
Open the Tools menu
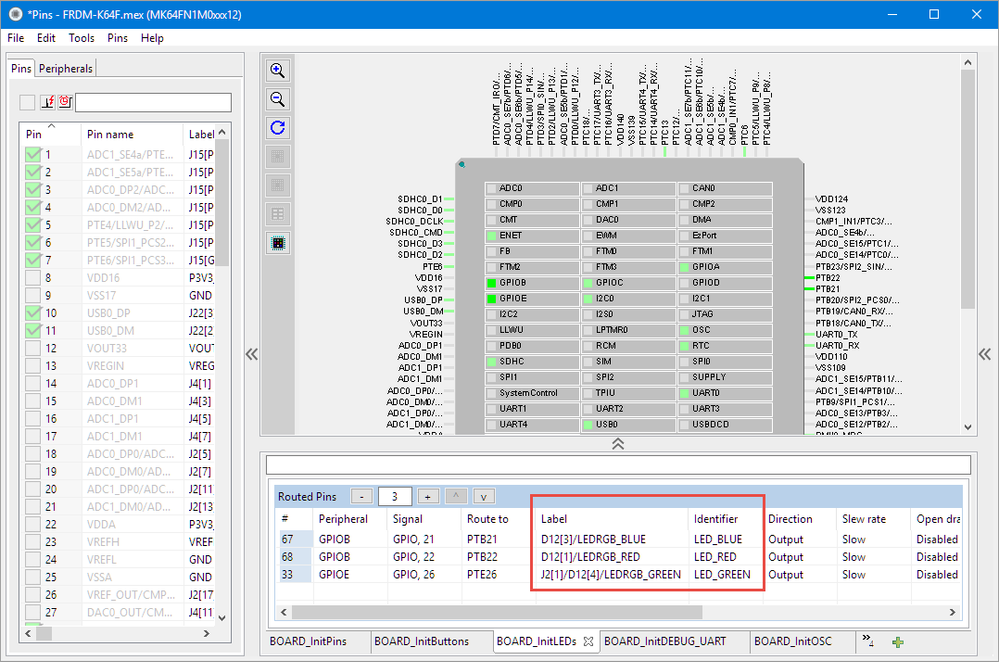(81, 38)
